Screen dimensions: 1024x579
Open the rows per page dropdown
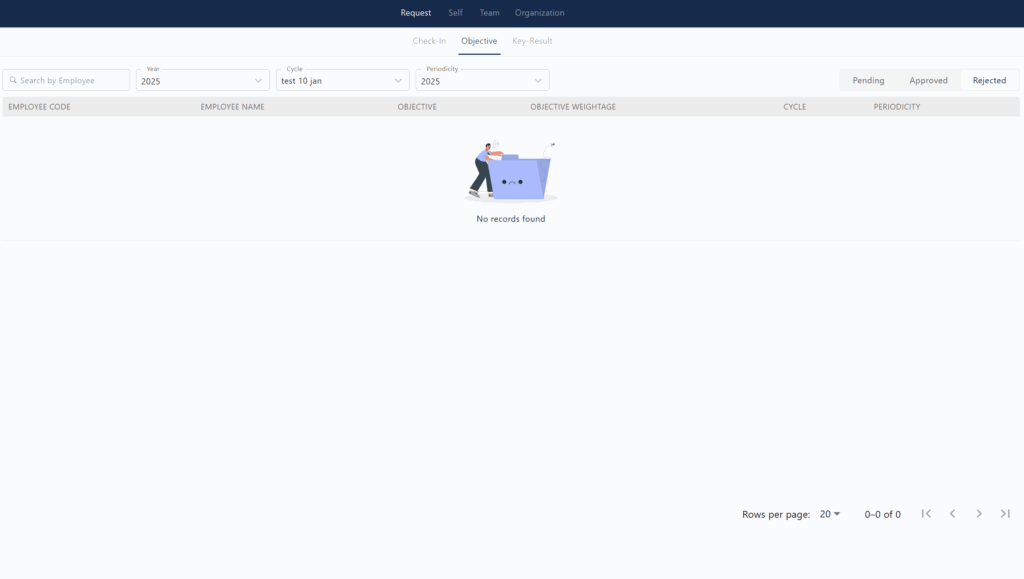tap(829, 514)
